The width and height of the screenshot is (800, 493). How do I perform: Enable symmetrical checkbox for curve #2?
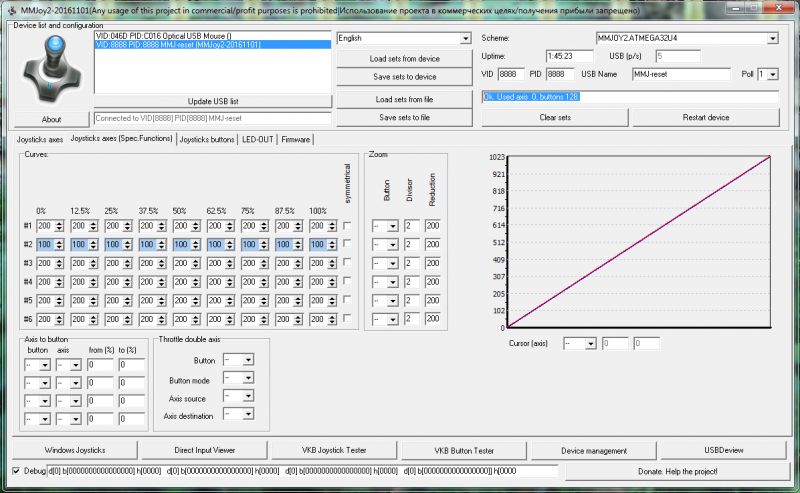click(347, 243)
